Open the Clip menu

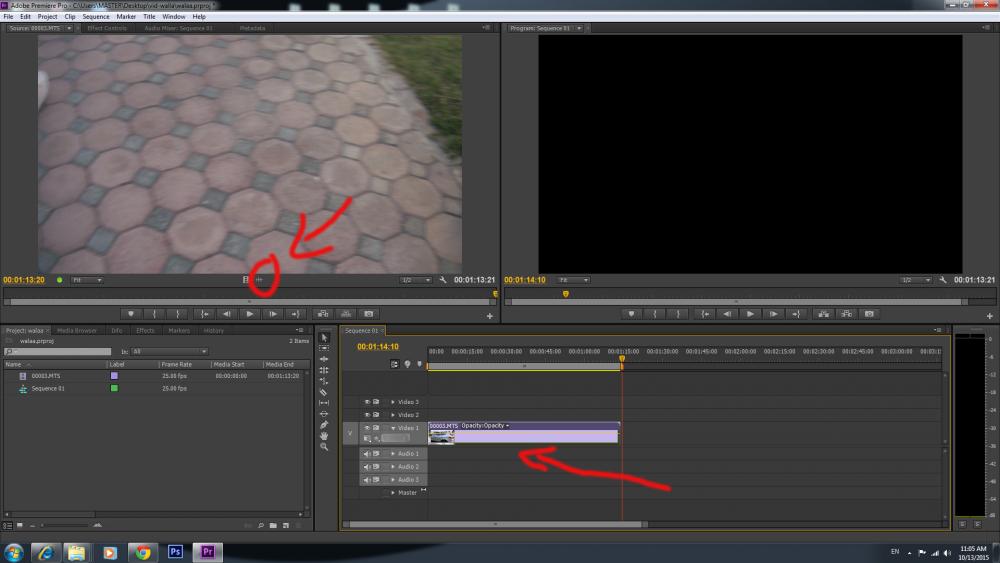(70, 17)
